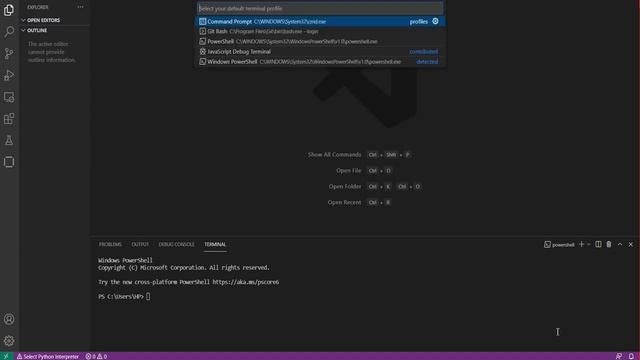The image size is (640, 360).
Task: Click the Open File hint text
Action: point(349,171)
